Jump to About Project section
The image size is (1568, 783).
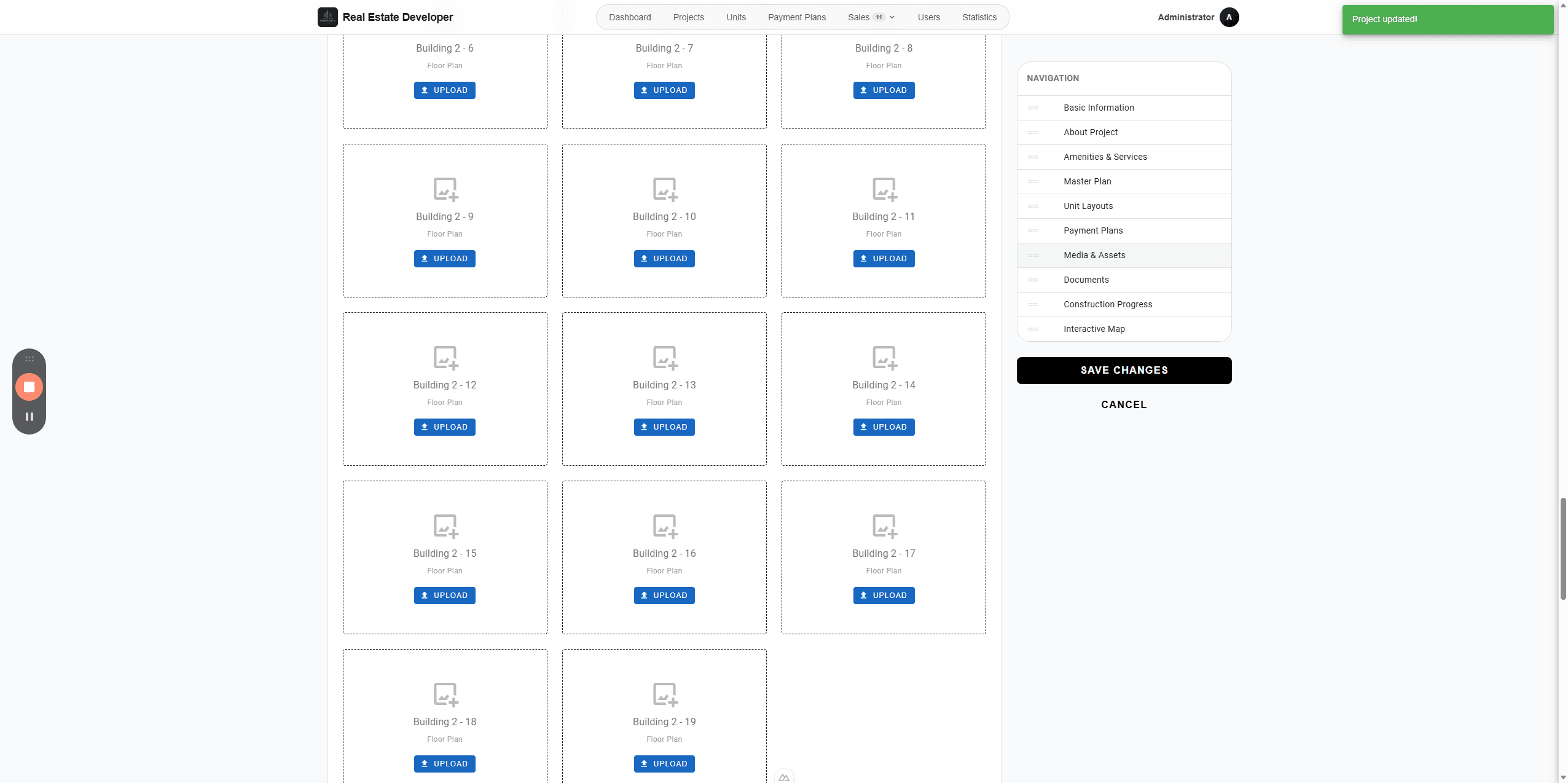(x=1124, y=133)
